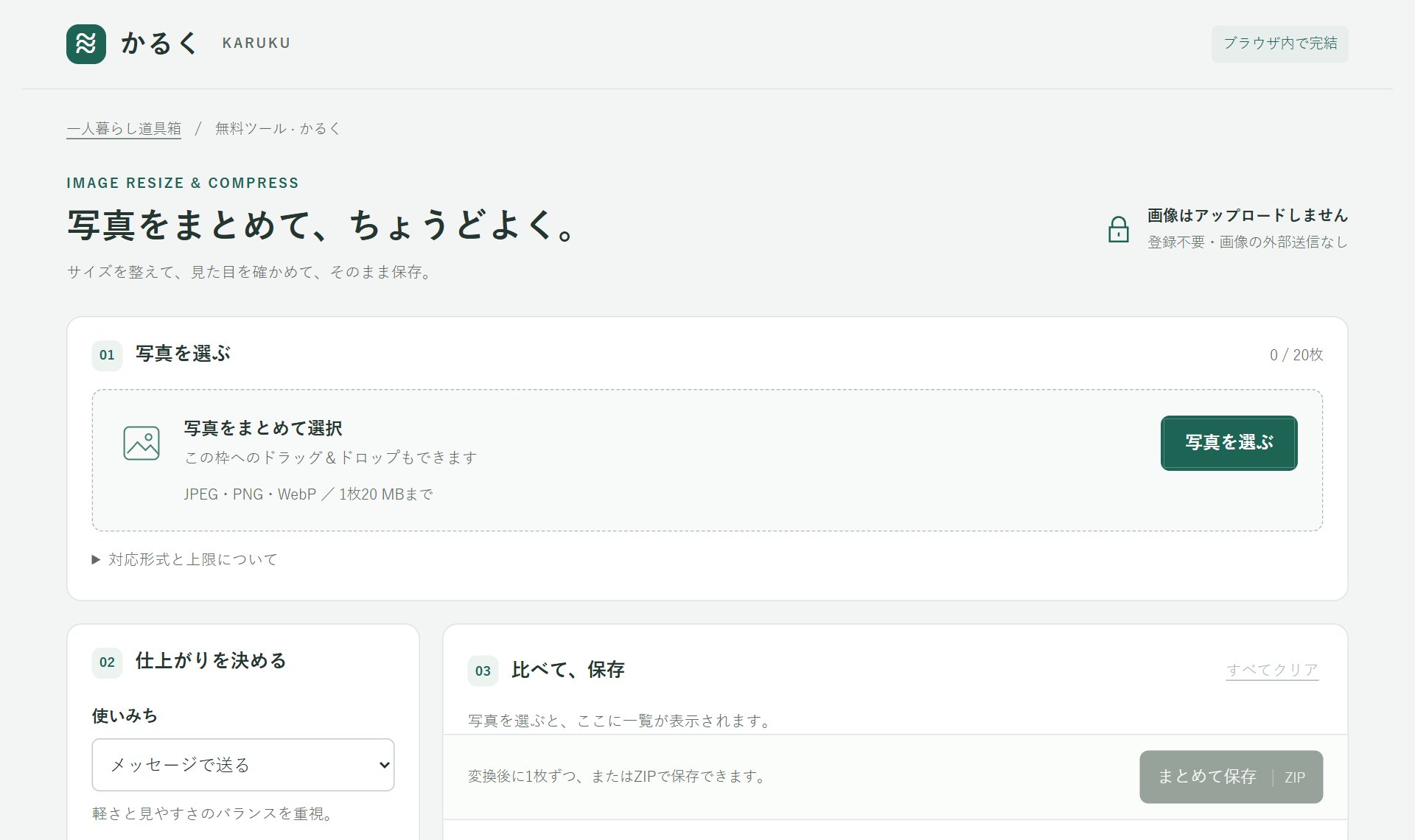
Task: Click the 写真をまとめて、ちょうどよく。 main headline
Action: point(323,225)
